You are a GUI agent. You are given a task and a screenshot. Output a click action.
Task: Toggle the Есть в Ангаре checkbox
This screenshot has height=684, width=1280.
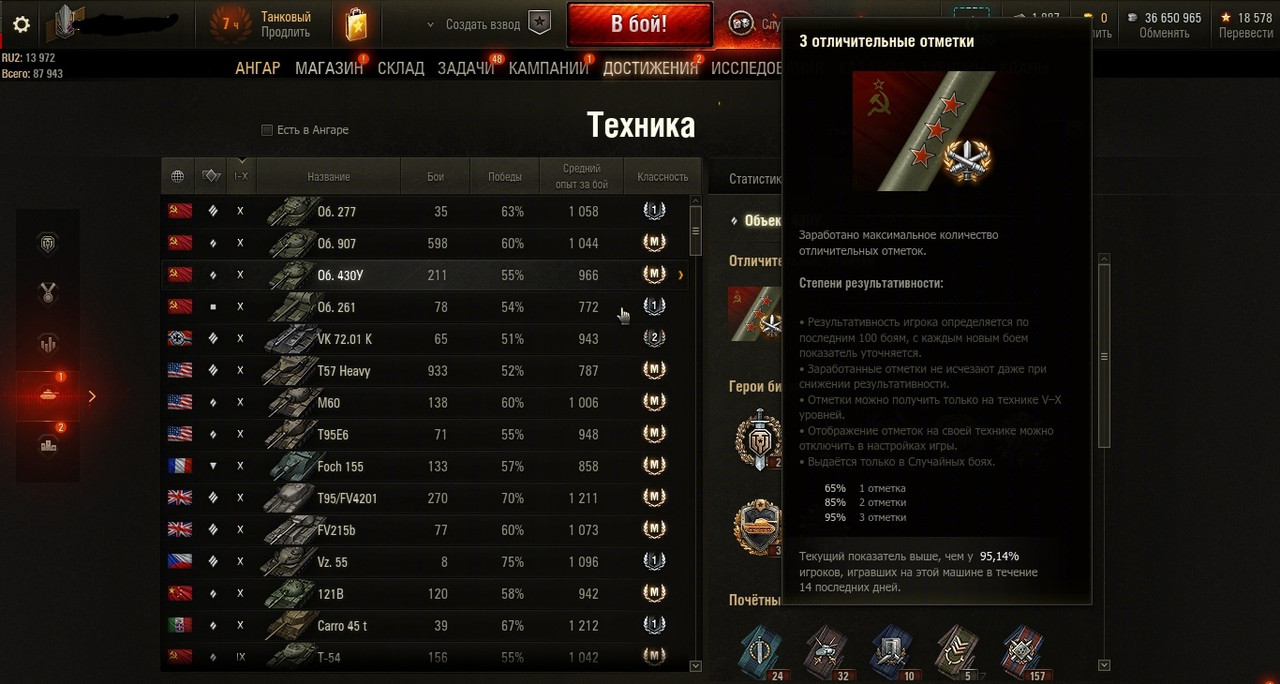pos(267,130)
